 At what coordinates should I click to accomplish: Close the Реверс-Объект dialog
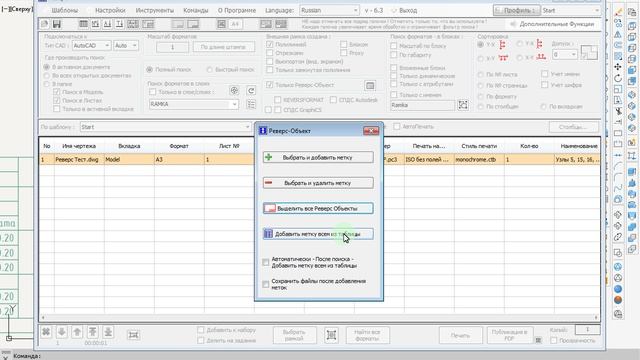pyautogui.click(x=371, y=131)
